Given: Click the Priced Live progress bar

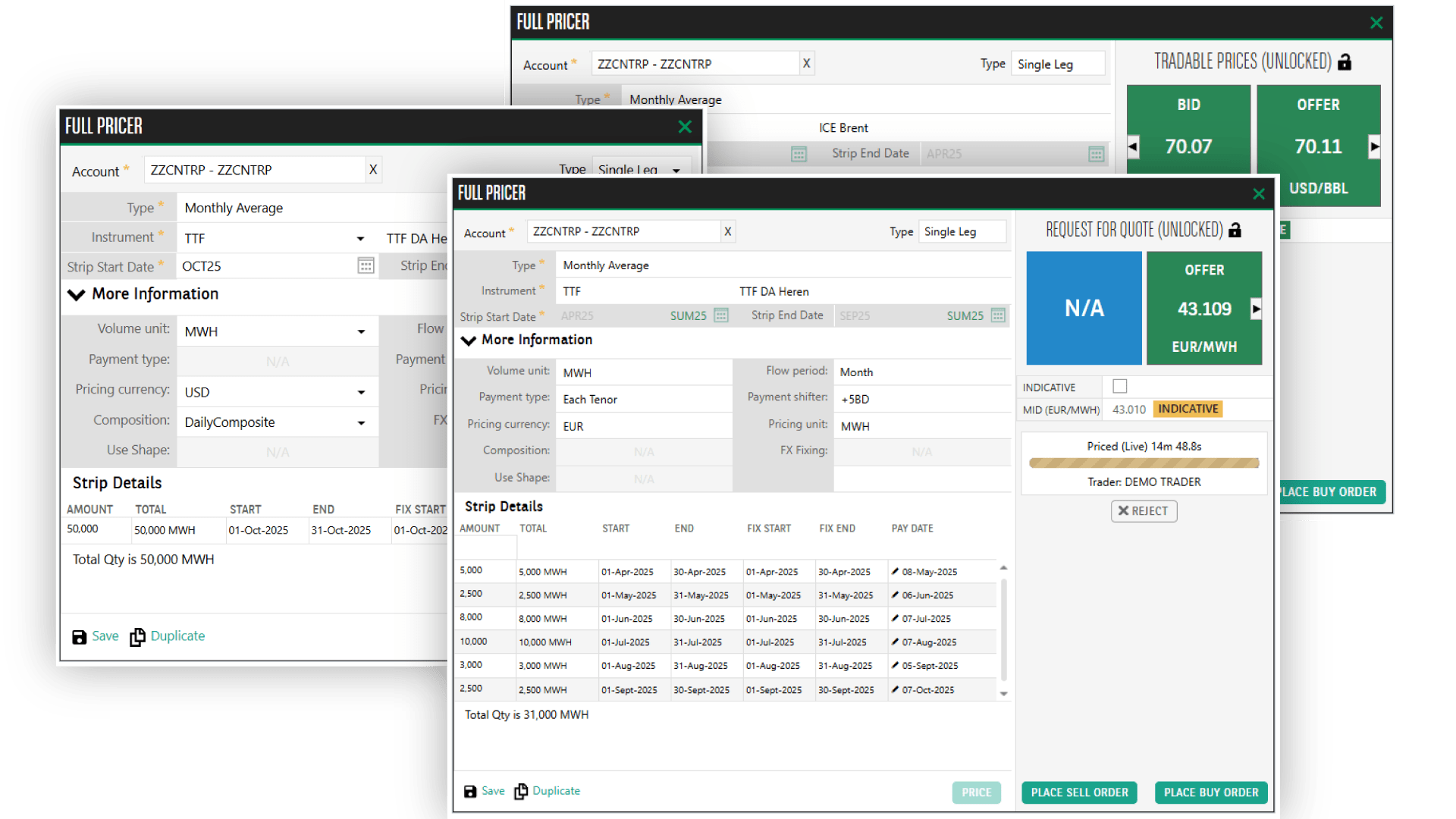Looking at the screenshot, I should (x=1144, y=461).
